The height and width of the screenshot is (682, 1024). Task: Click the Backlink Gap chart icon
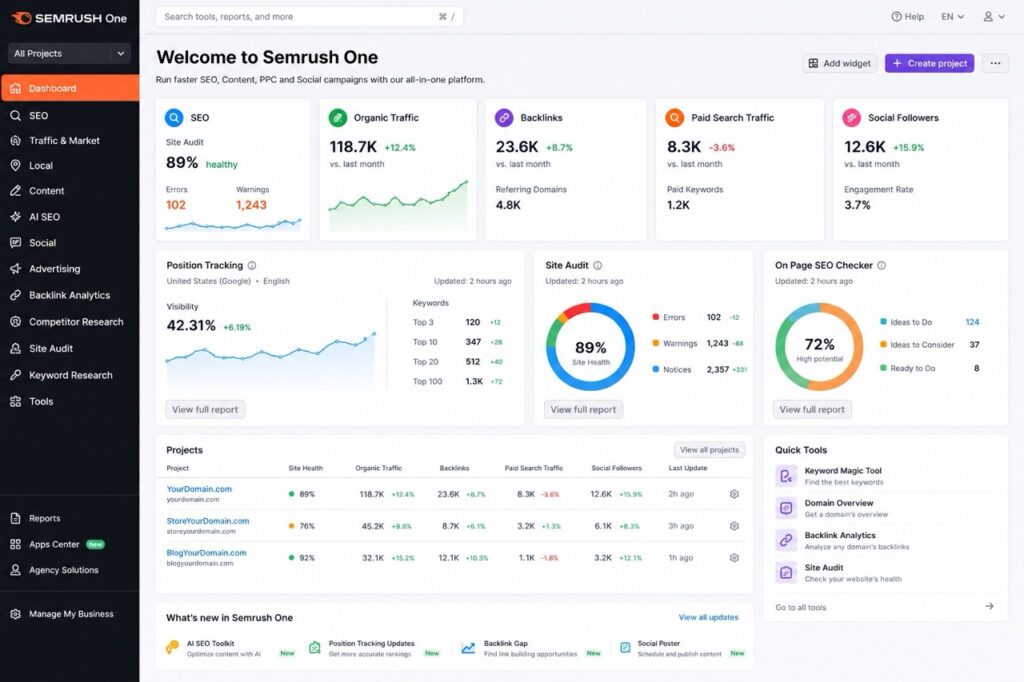[x=468, y=648]
